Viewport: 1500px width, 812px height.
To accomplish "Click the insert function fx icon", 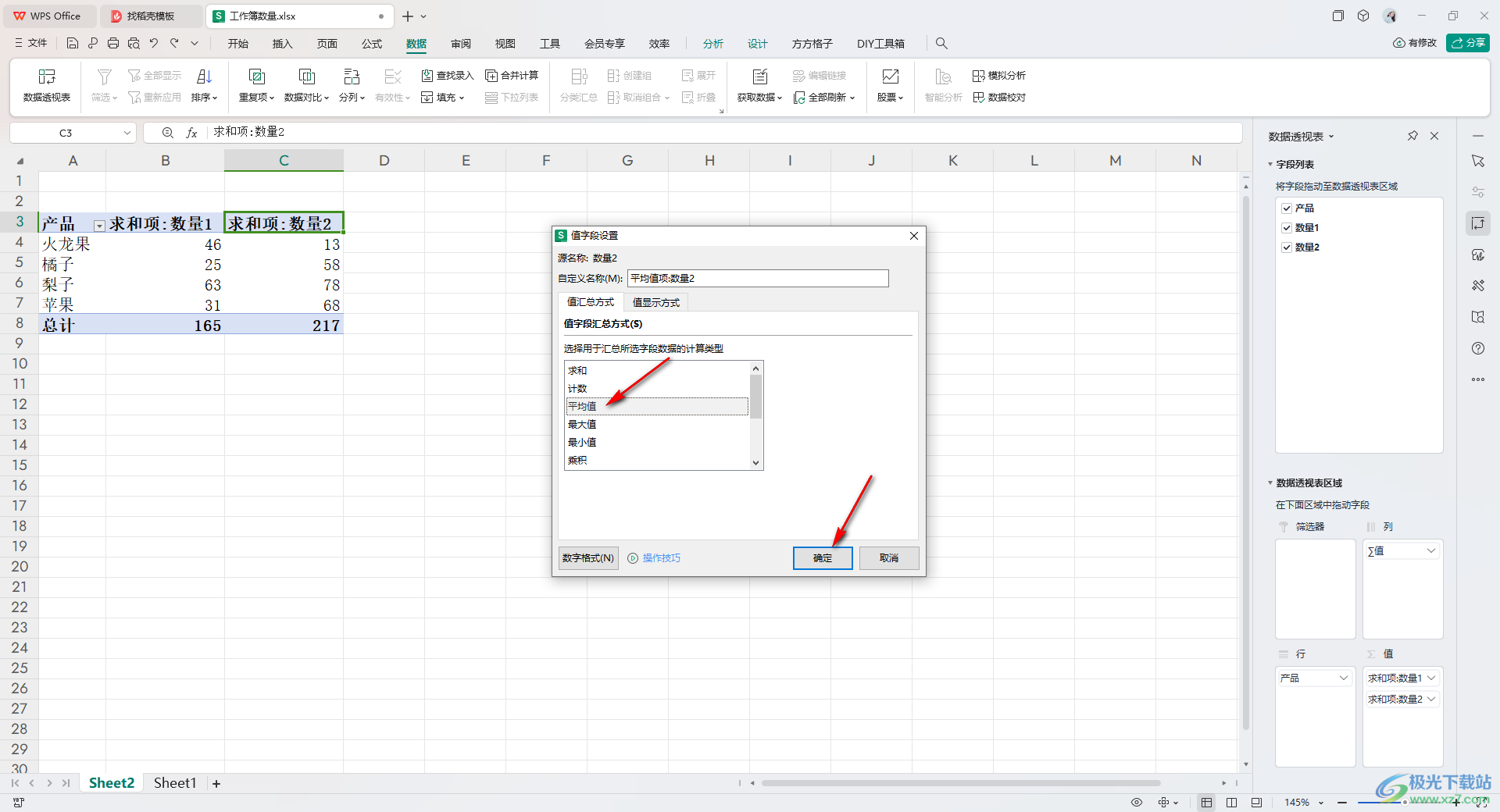I will pos(191,133).
